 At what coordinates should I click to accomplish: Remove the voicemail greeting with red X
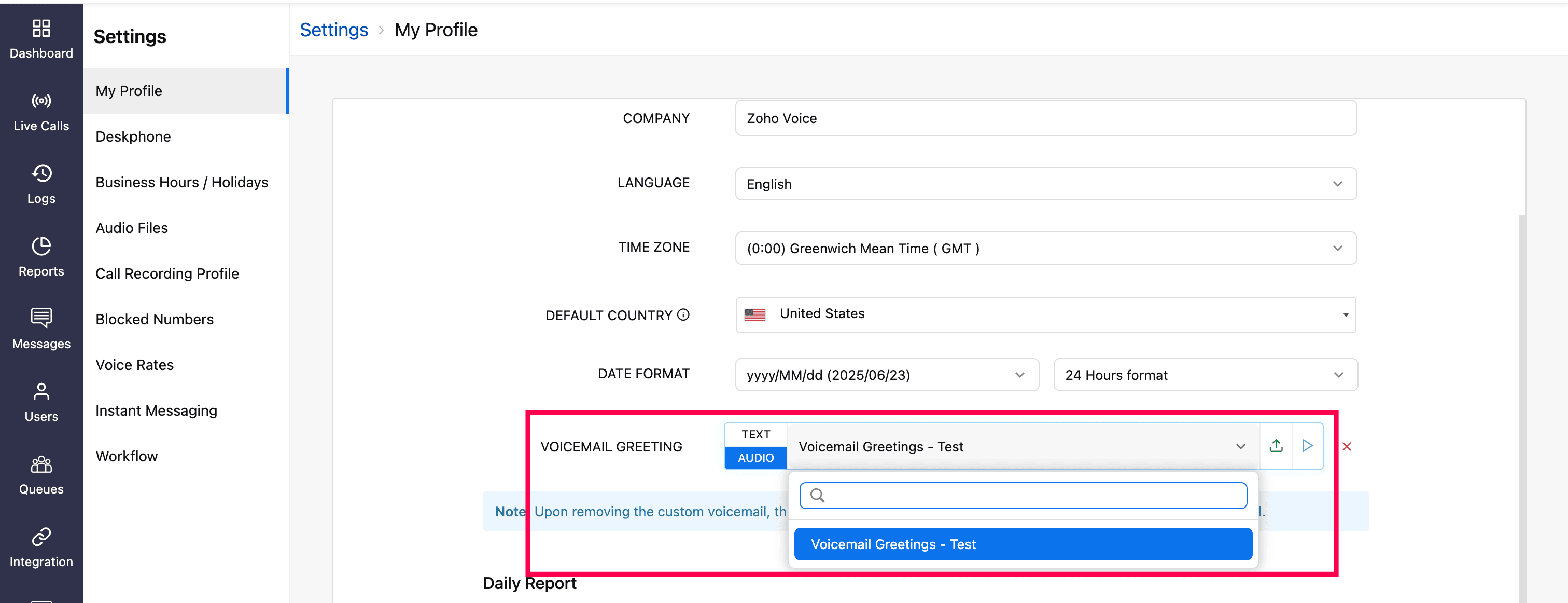click(x=1347, y=446)
